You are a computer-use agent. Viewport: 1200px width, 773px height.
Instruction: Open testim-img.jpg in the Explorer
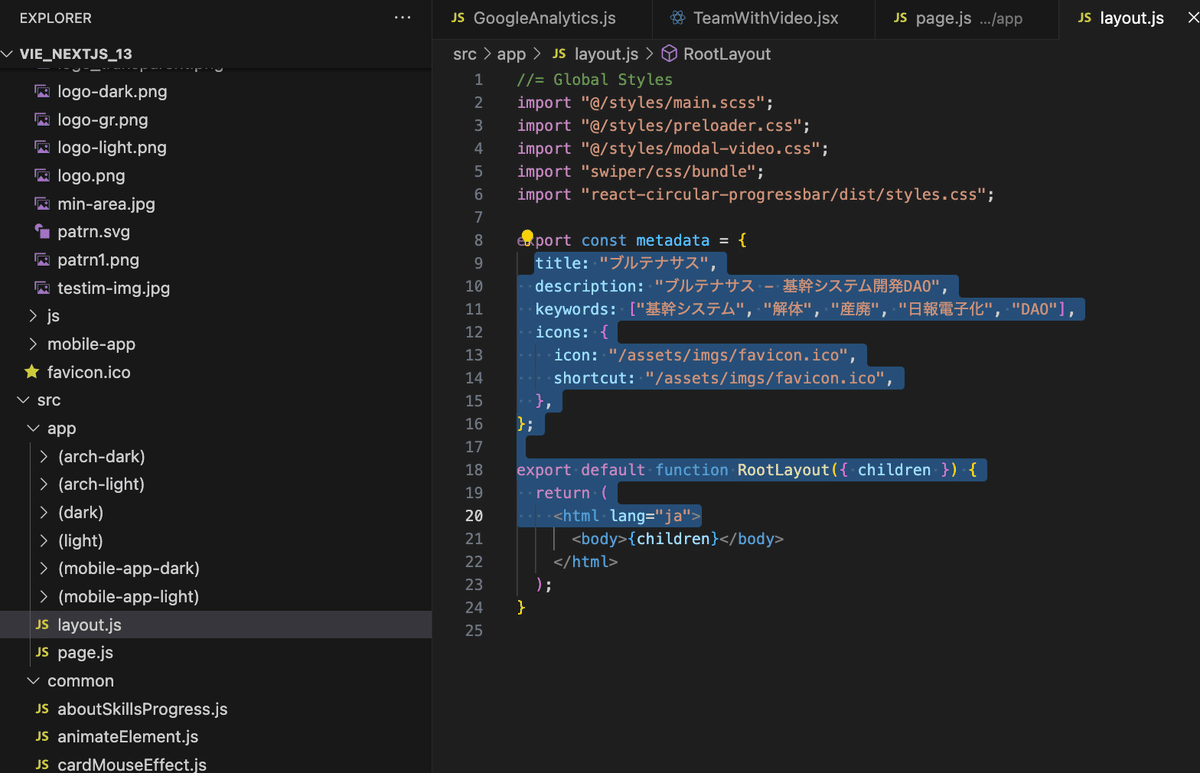113,288
